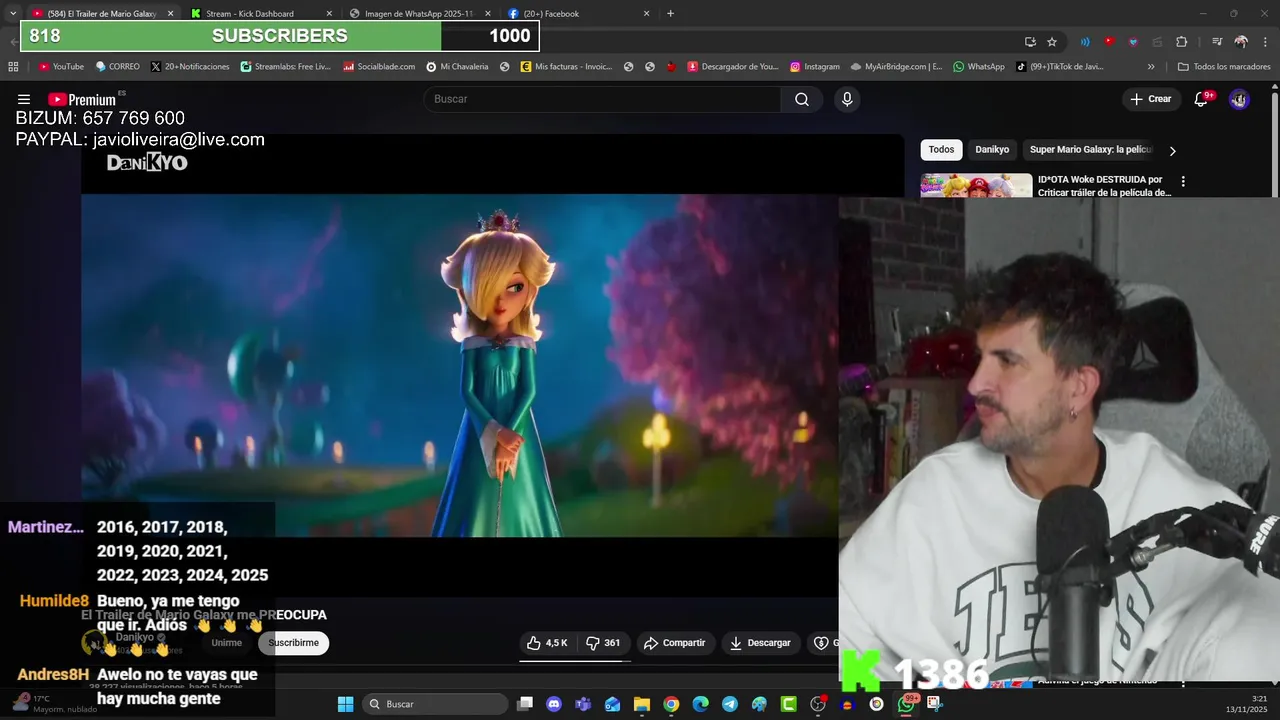Open the YouTube account avatar menu

[x=1239, y=99]
